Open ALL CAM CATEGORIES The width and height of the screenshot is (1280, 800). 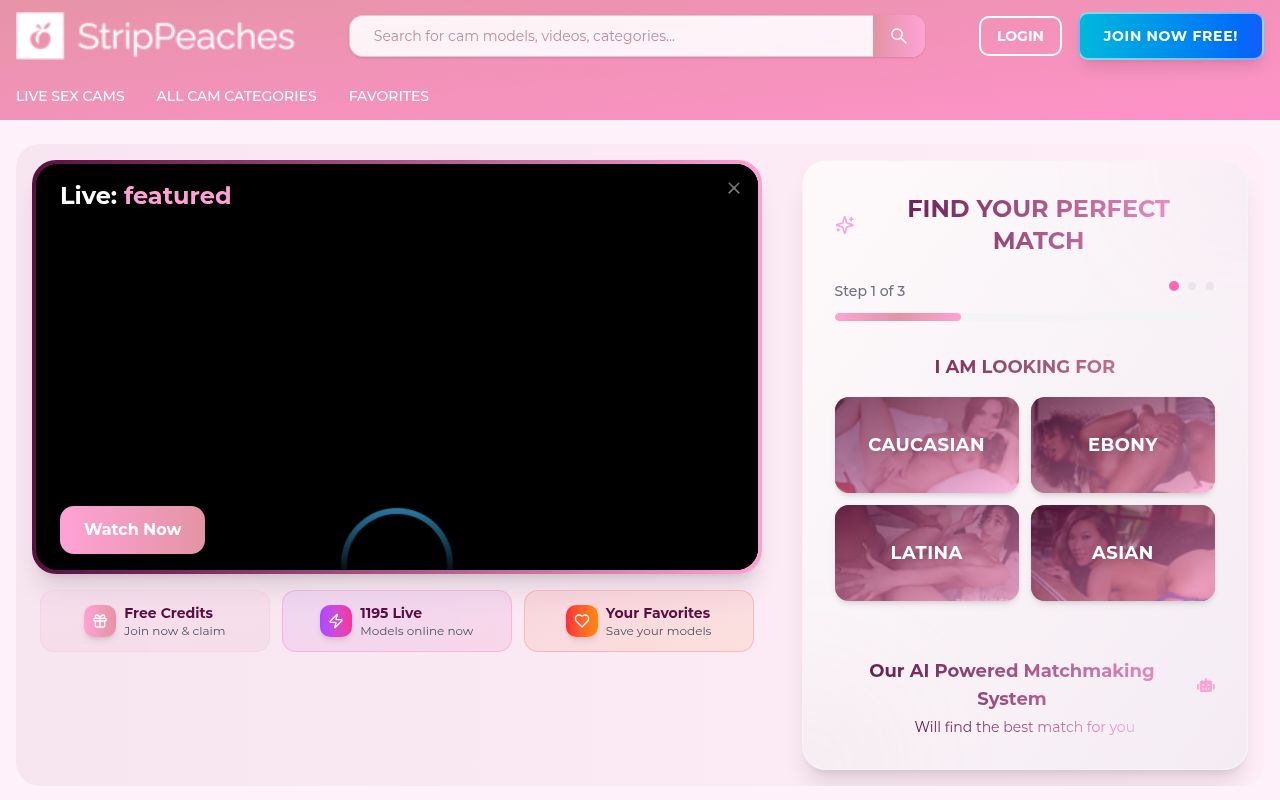pyautogui.click(x=236, y=96)
